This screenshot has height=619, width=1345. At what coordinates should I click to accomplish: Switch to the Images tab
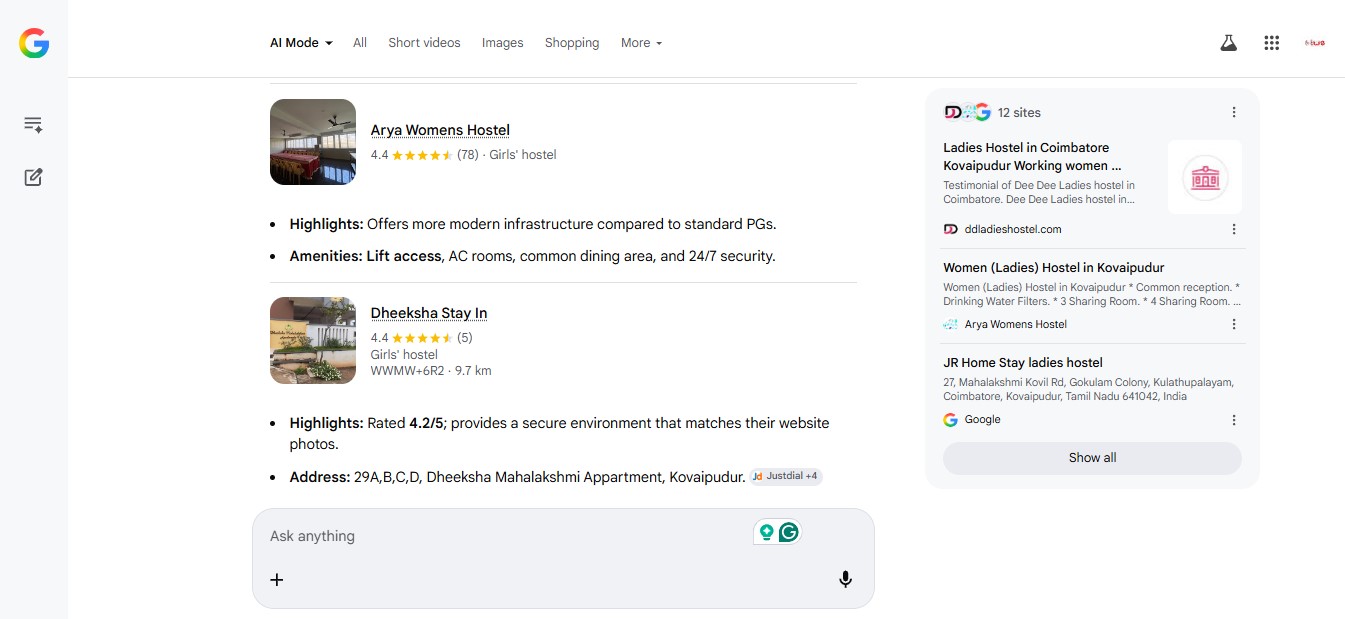502,43
